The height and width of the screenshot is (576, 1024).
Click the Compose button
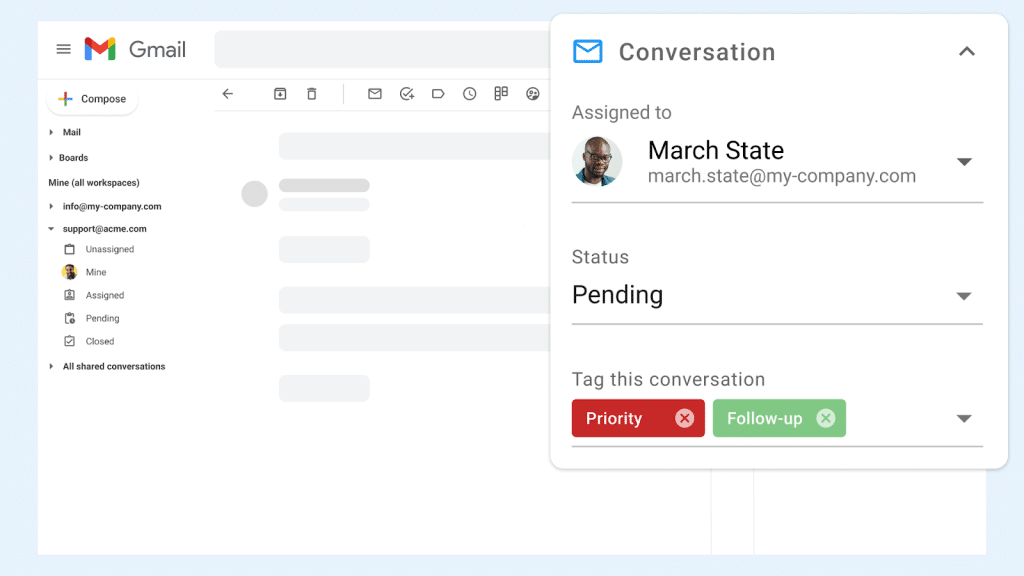click(92, 99)
